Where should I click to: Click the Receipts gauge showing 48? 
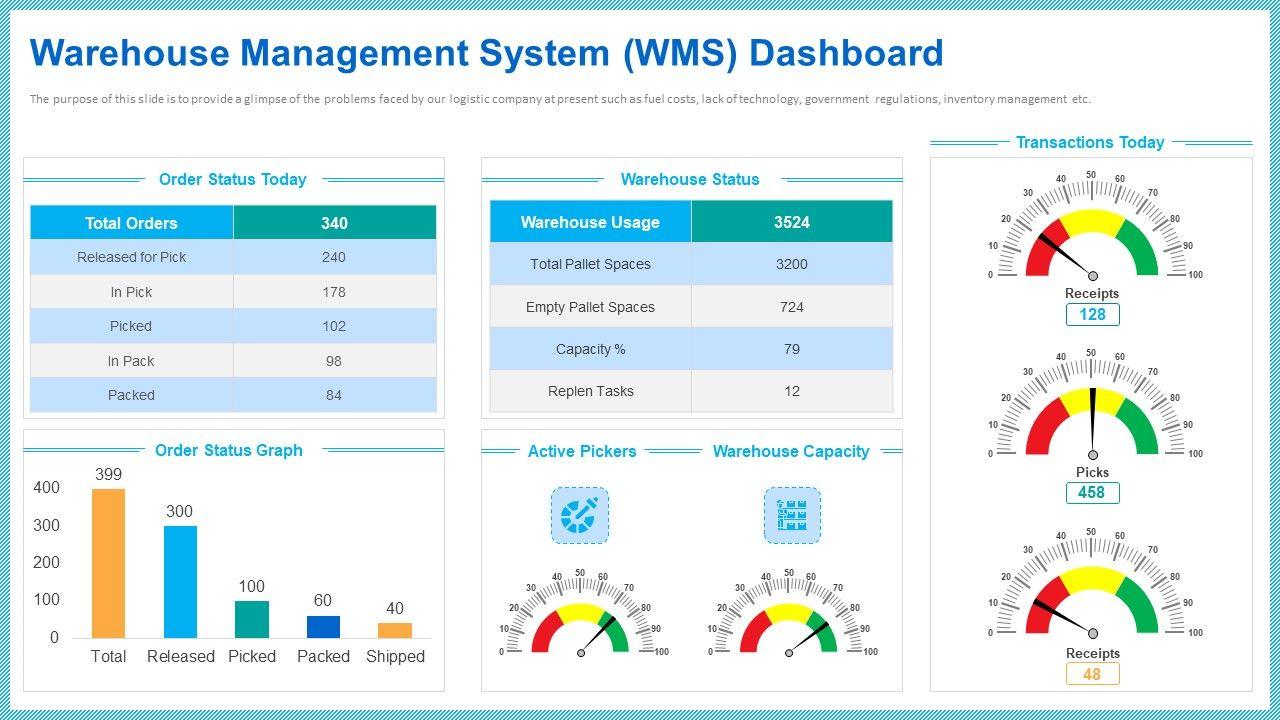pos(1092,586)
